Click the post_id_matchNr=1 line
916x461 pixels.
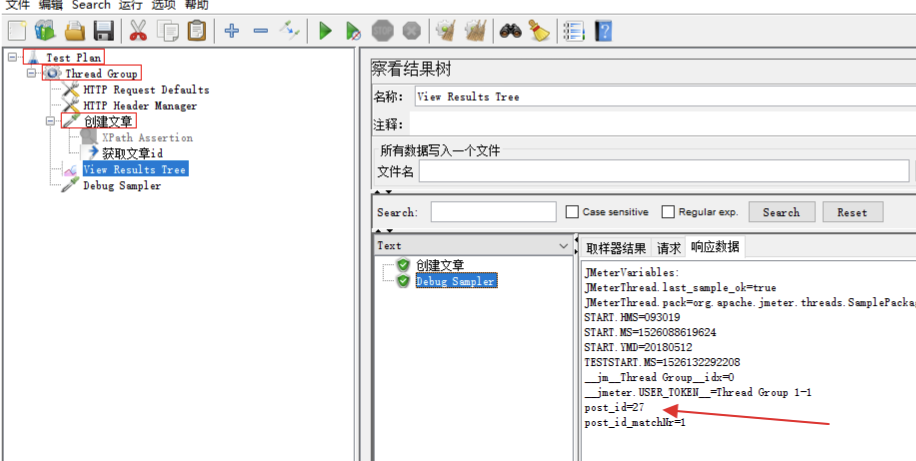pos(634,422)
